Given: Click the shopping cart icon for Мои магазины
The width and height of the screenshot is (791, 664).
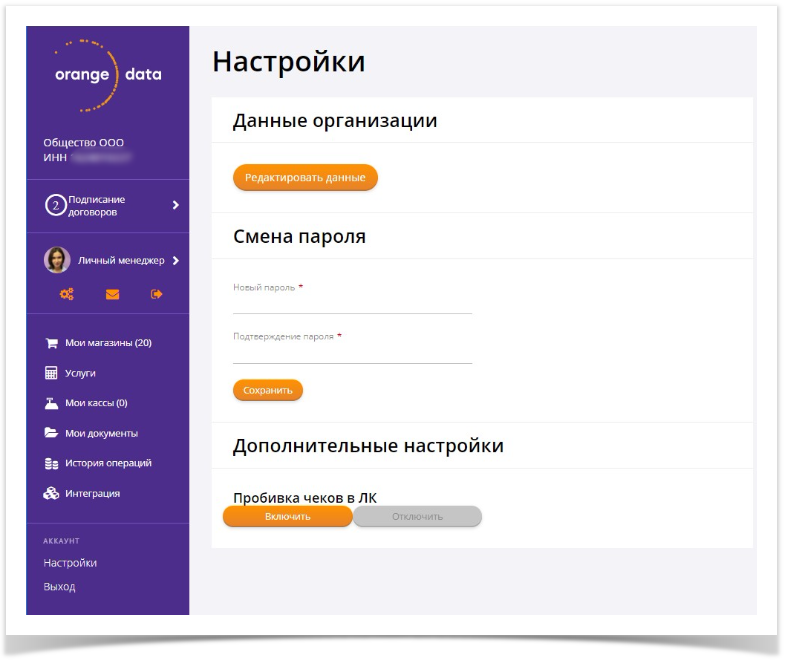Looking at the screenshot, I should tap(51, 343).
